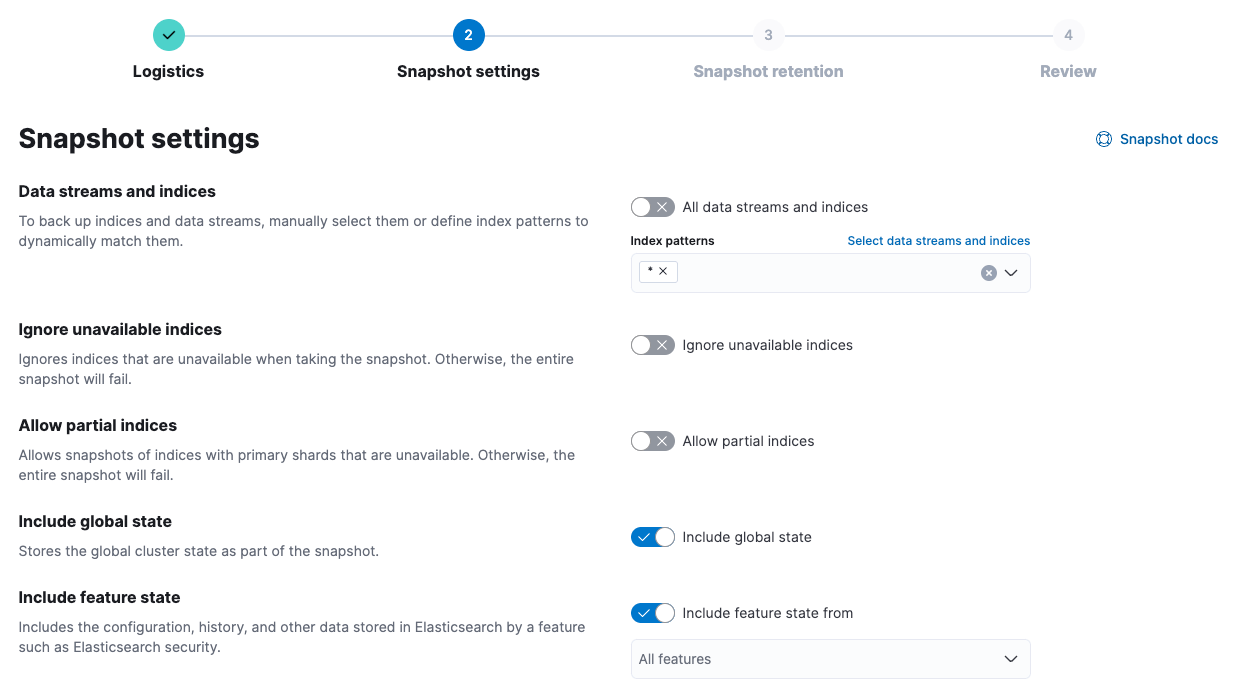Click the completed Logistics step checkmark icon

pos(168,34)
